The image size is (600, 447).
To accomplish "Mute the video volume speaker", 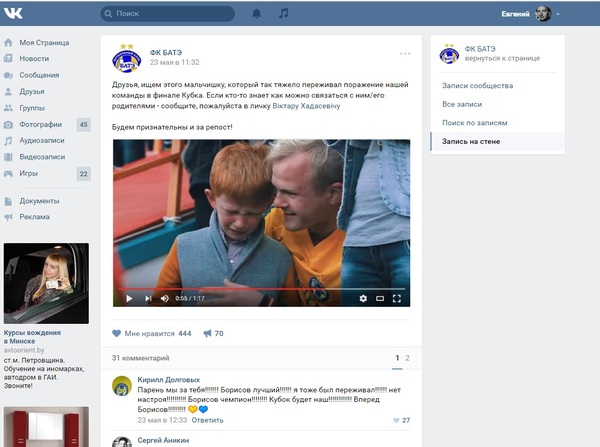I will (x=165, y=298).
